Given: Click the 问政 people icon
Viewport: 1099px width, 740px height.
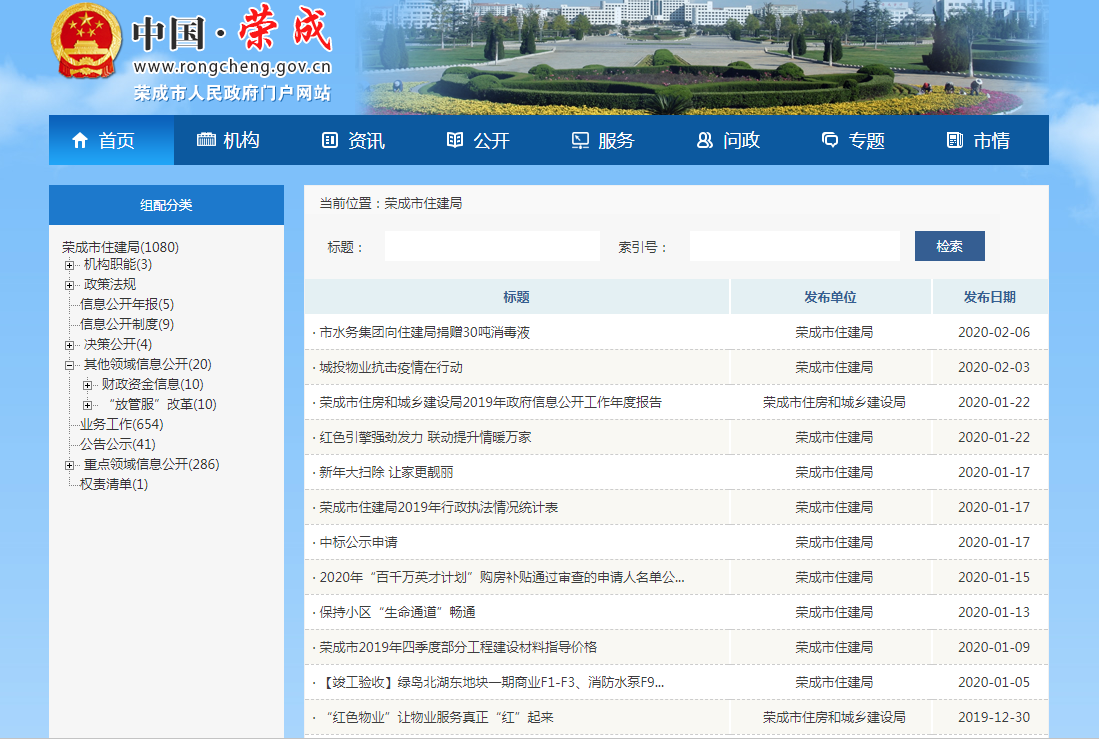Looking at the screenshot, I should pyautogui.click(x=705, y=141).
